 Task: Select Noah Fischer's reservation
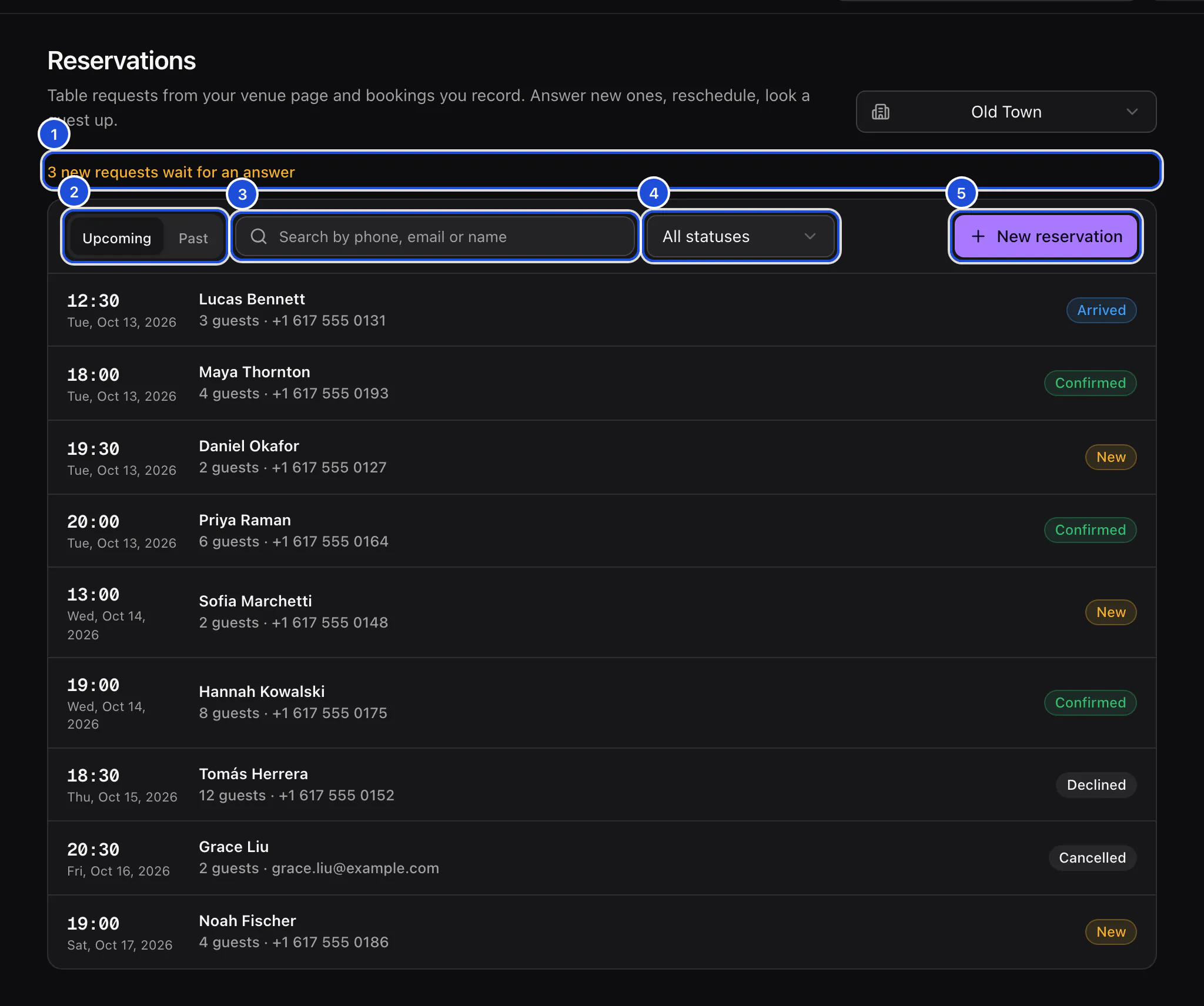(x=601, y=932)
